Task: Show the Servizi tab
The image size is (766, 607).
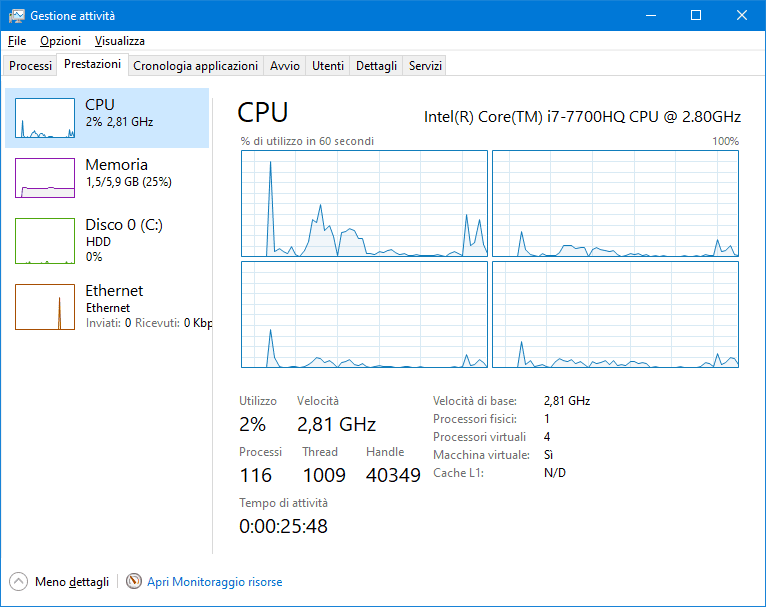Action: point(425,66)
